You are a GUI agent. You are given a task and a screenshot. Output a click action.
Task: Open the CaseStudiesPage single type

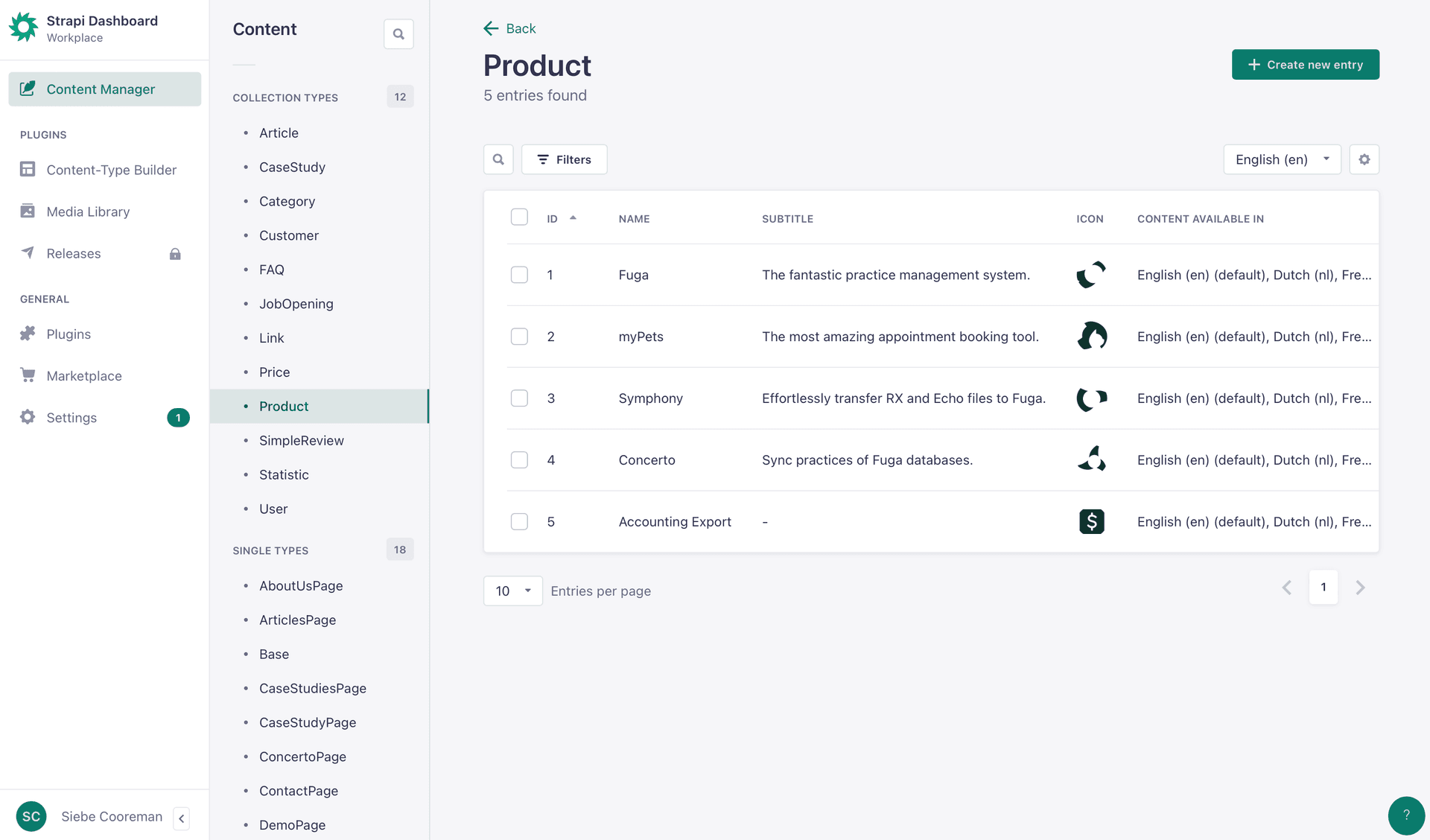click(x=313, y=689)
